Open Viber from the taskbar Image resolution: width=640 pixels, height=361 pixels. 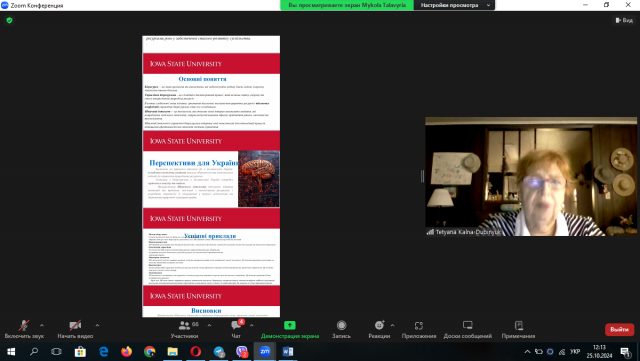(242, 352)
